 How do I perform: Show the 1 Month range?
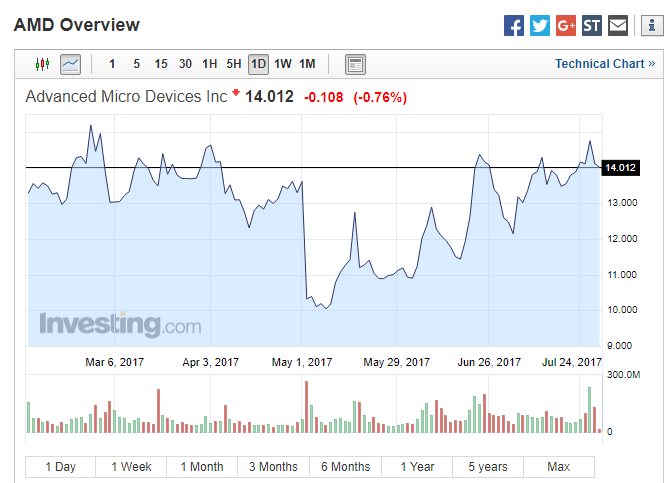coord(202,467)
